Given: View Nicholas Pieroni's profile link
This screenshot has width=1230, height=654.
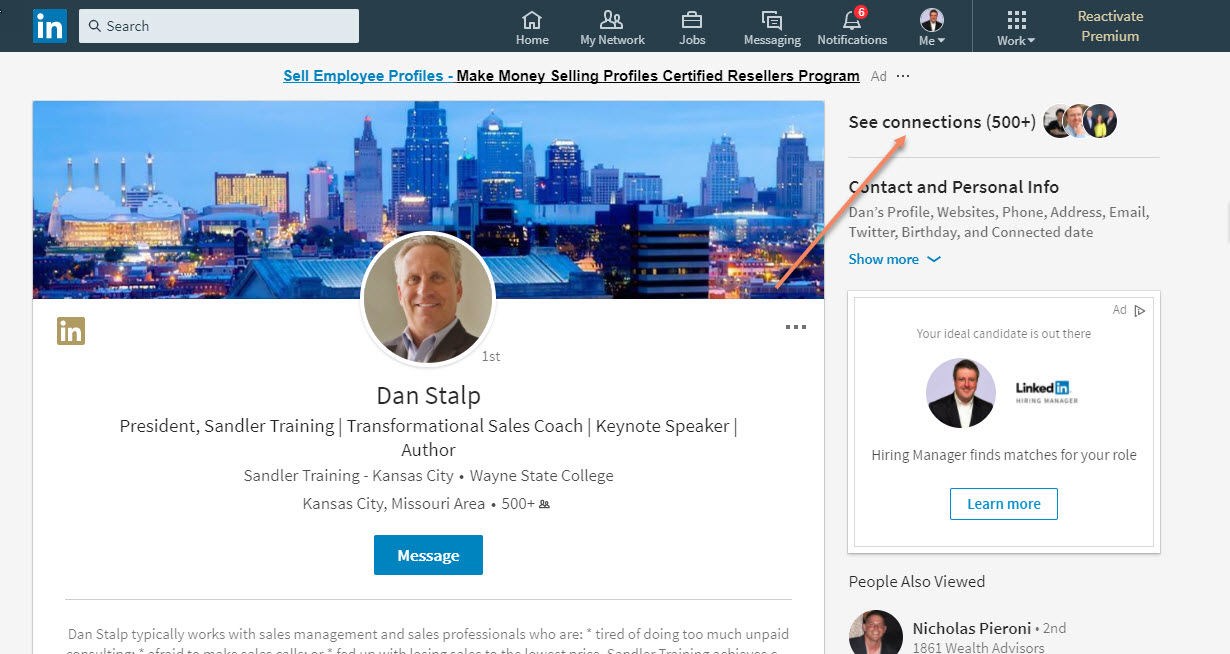Looking at the screenshot, I should 972,628.
